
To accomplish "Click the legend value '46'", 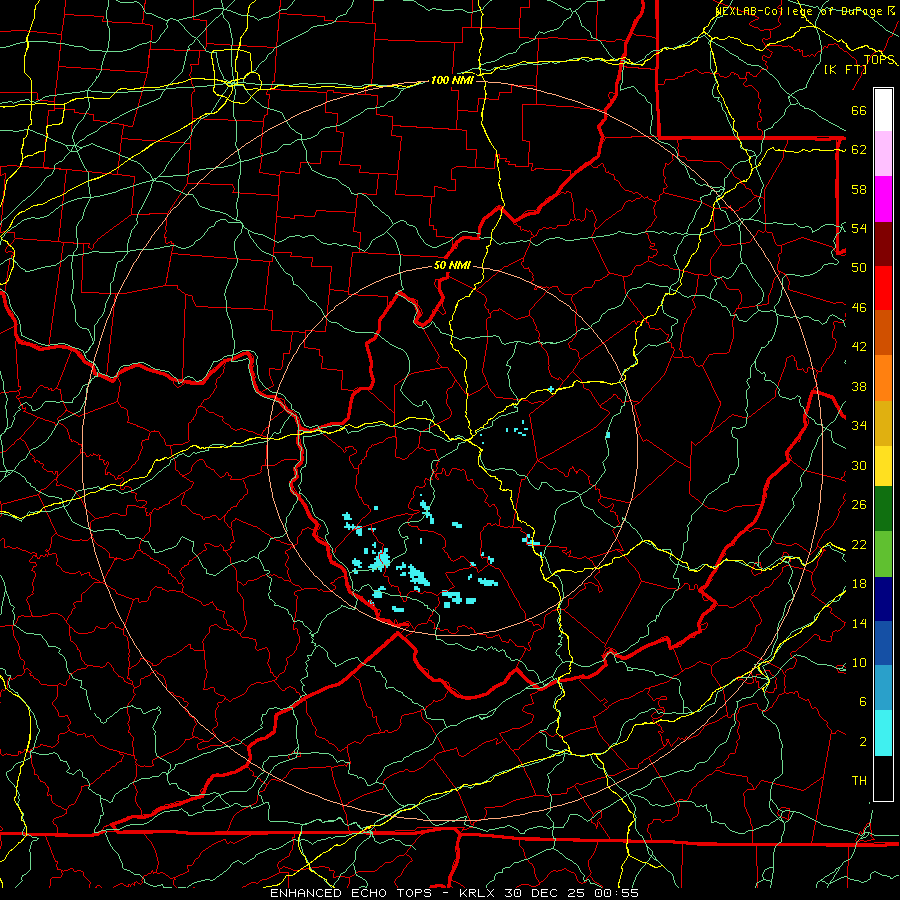I will 859,308.
